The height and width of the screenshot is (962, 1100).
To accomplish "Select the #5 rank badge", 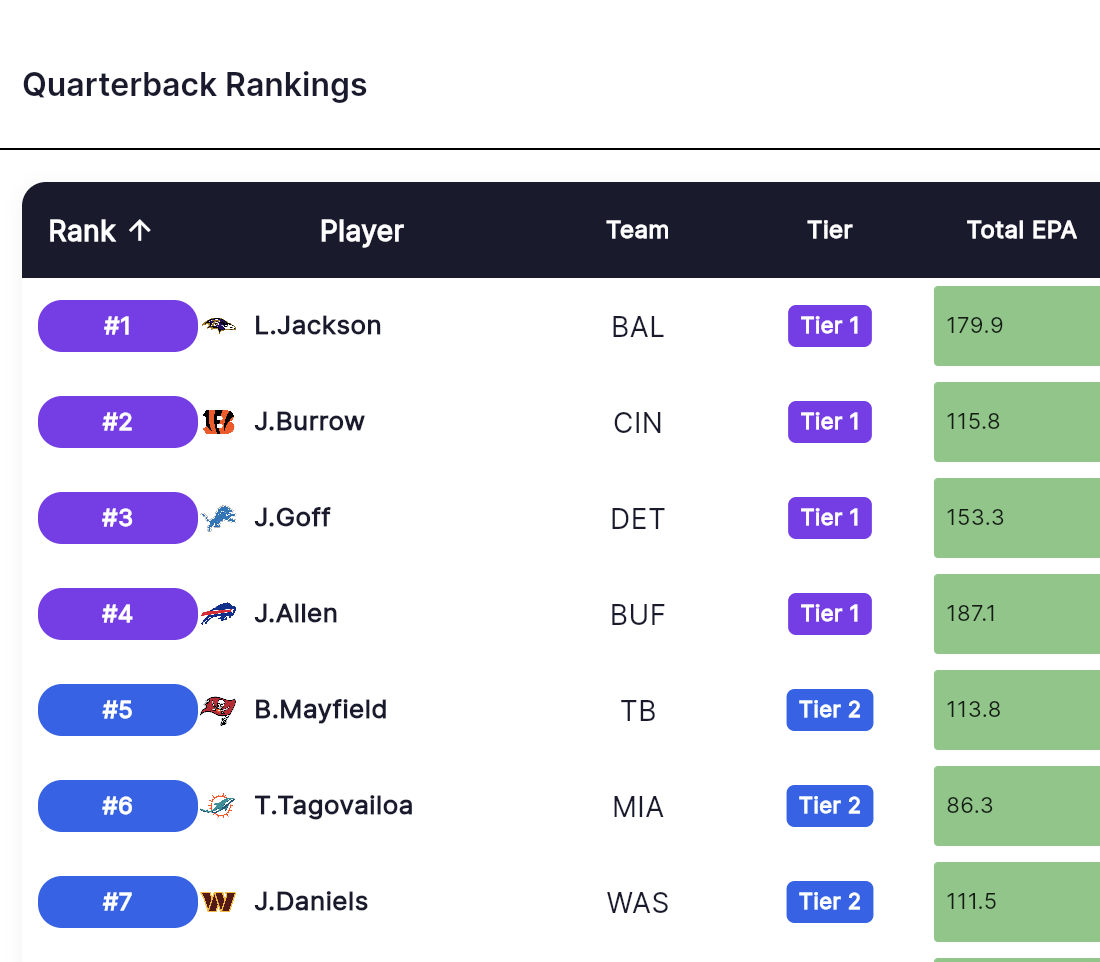I will click(x=118, y=710).
